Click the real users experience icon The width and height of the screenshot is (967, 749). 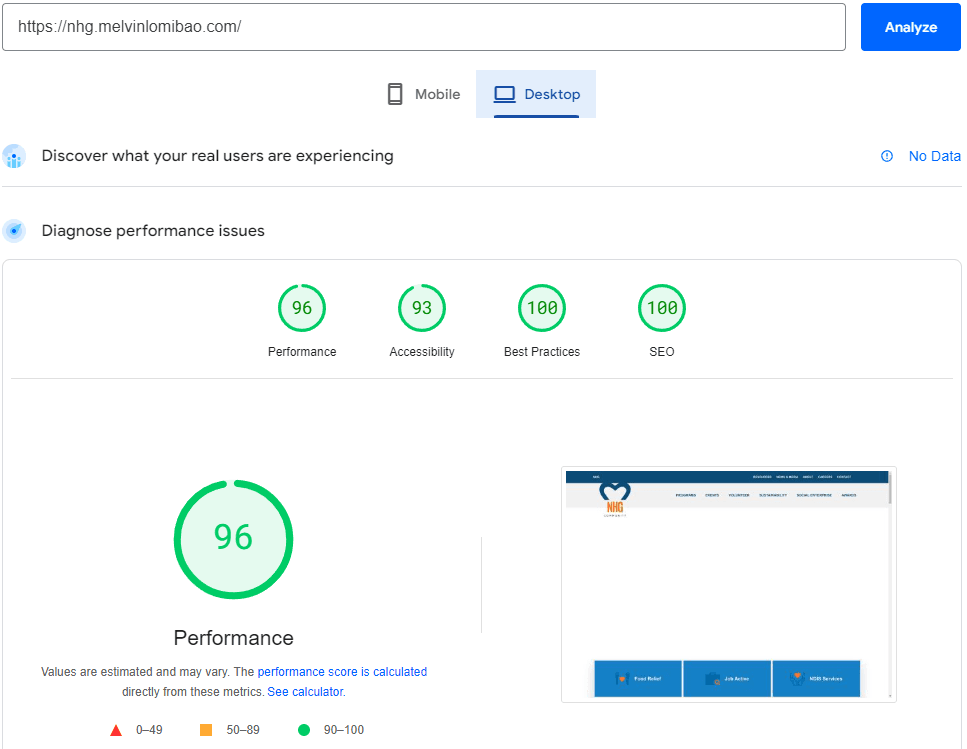tap(14, 156)
